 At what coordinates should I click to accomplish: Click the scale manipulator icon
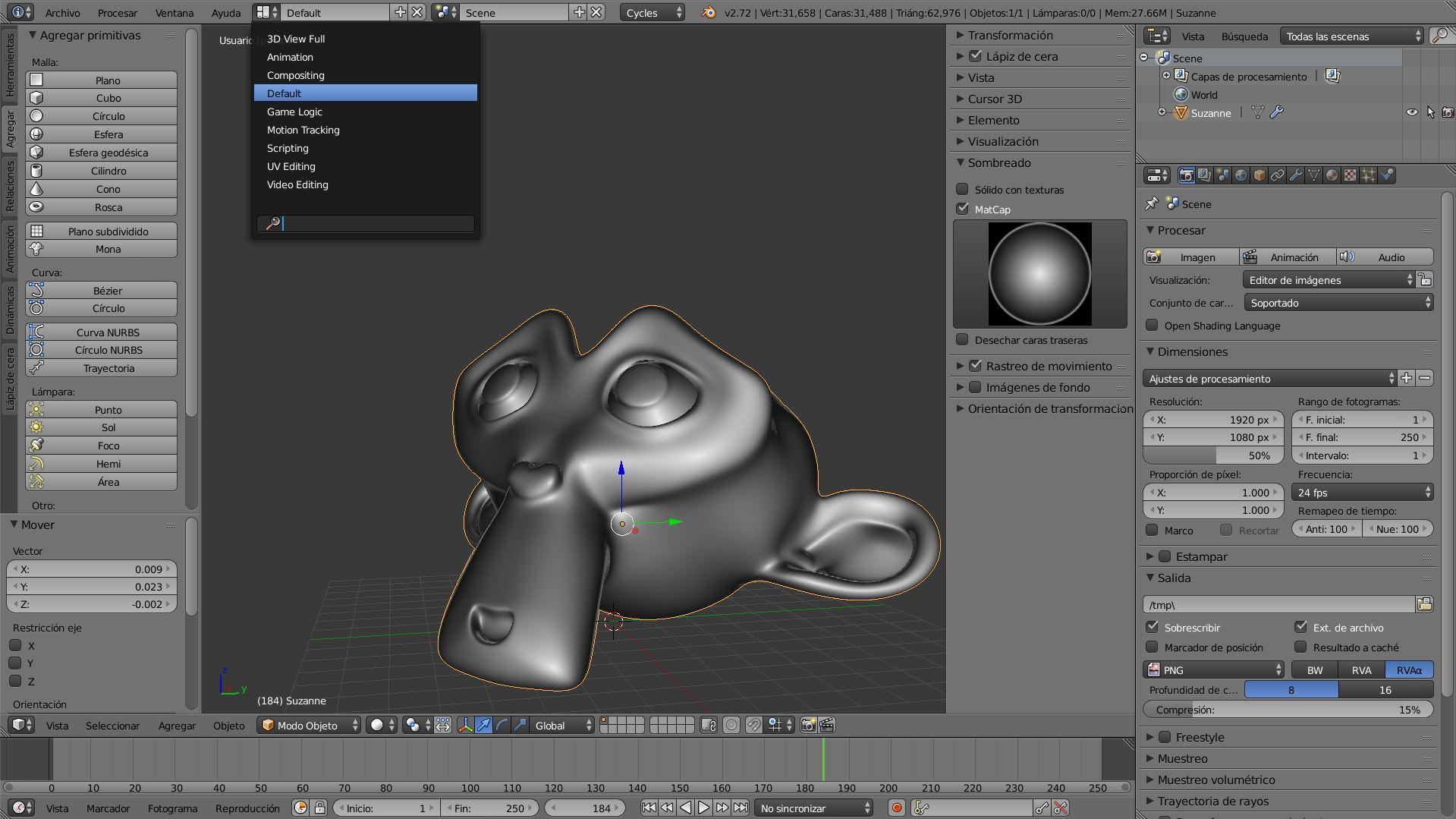pos(520,725)
